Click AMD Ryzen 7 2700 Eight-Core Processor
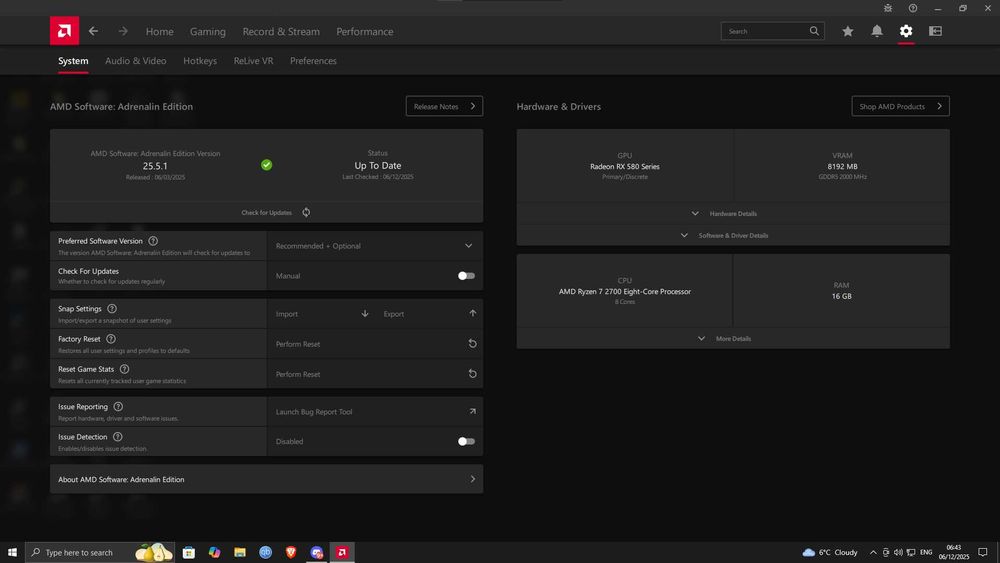1000x563 pixels. click(624, 291)
